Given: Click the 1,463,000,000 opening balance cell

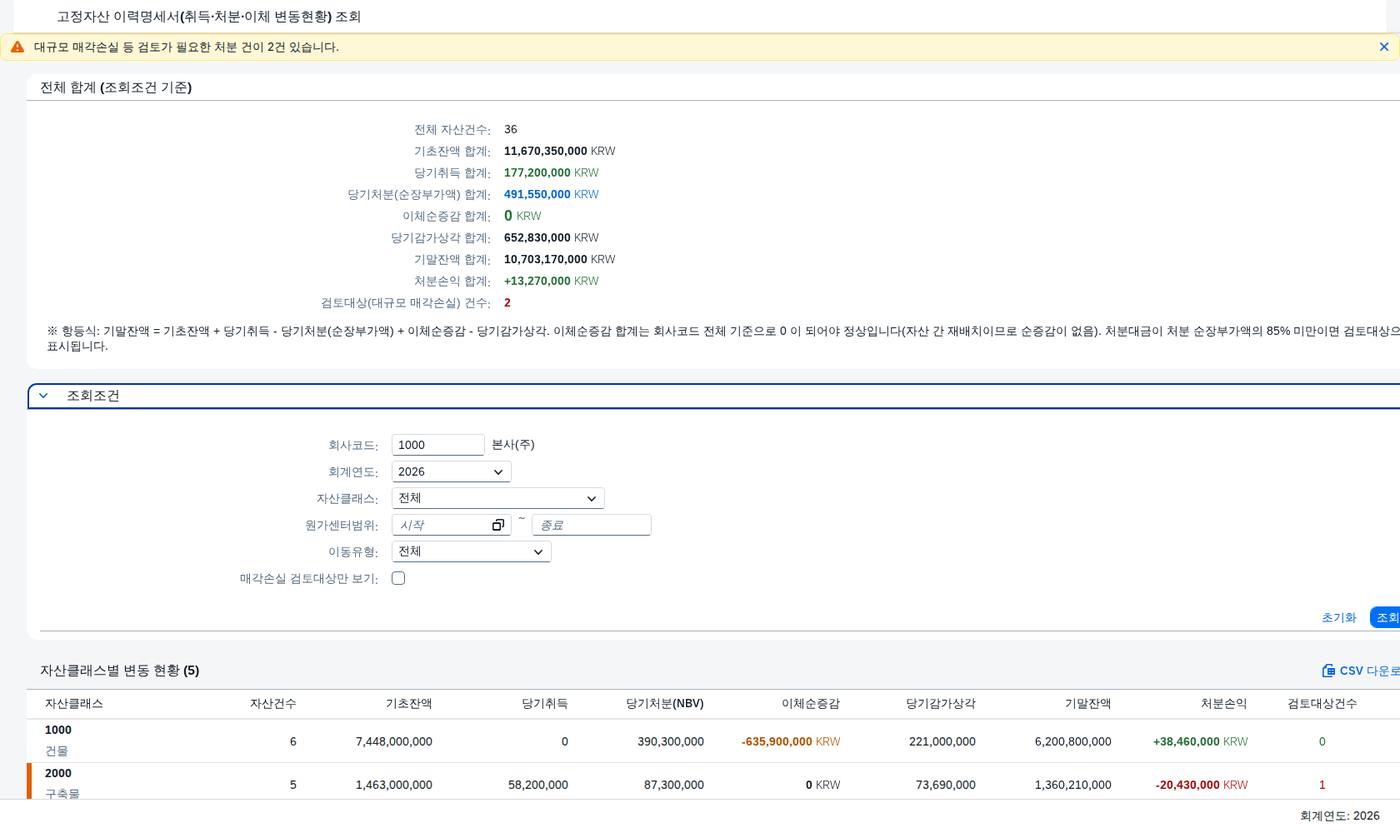Looking at the screenshot, I should tap(394, 785).
